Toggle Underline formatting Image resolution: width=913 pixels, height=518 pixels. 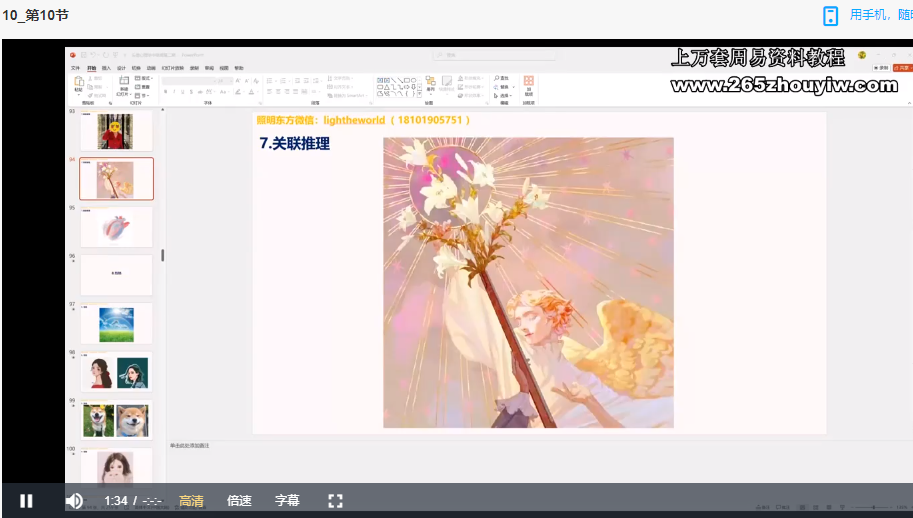[x=182, y=91]
